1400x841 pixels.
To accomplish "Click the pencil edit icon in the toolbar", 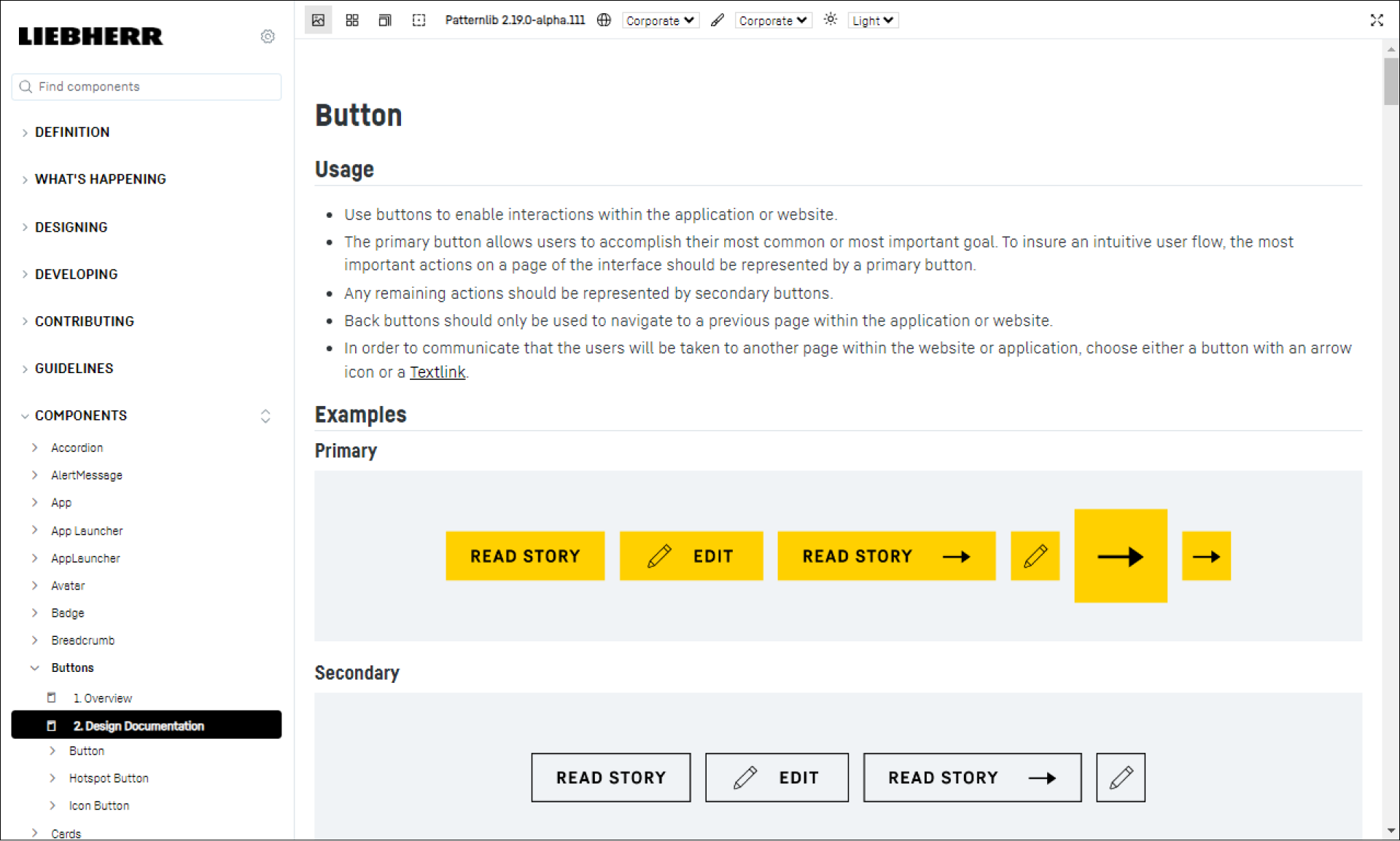I will pyautogui.click(x=717, y=20).
